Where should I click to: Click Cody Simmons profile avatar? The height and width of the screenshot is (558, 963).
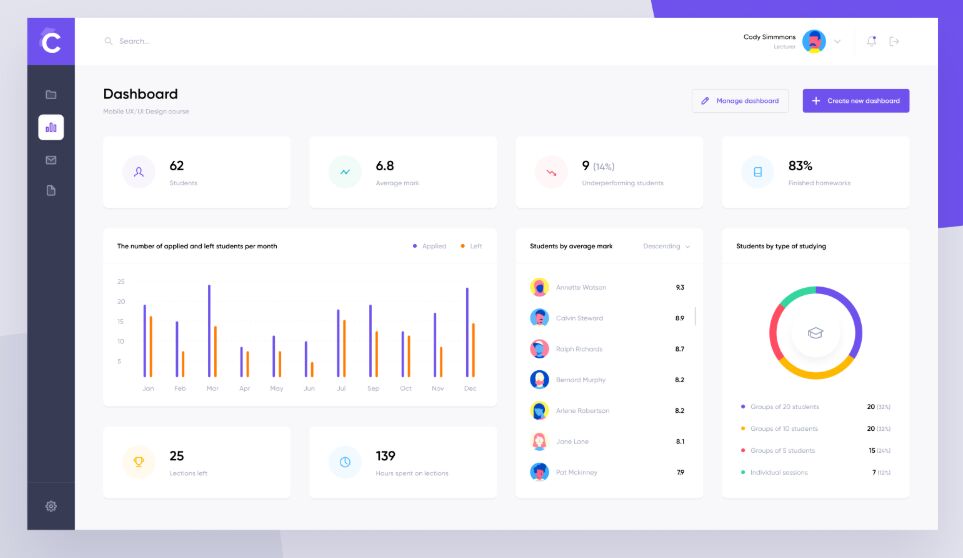[x=814, y=41]
